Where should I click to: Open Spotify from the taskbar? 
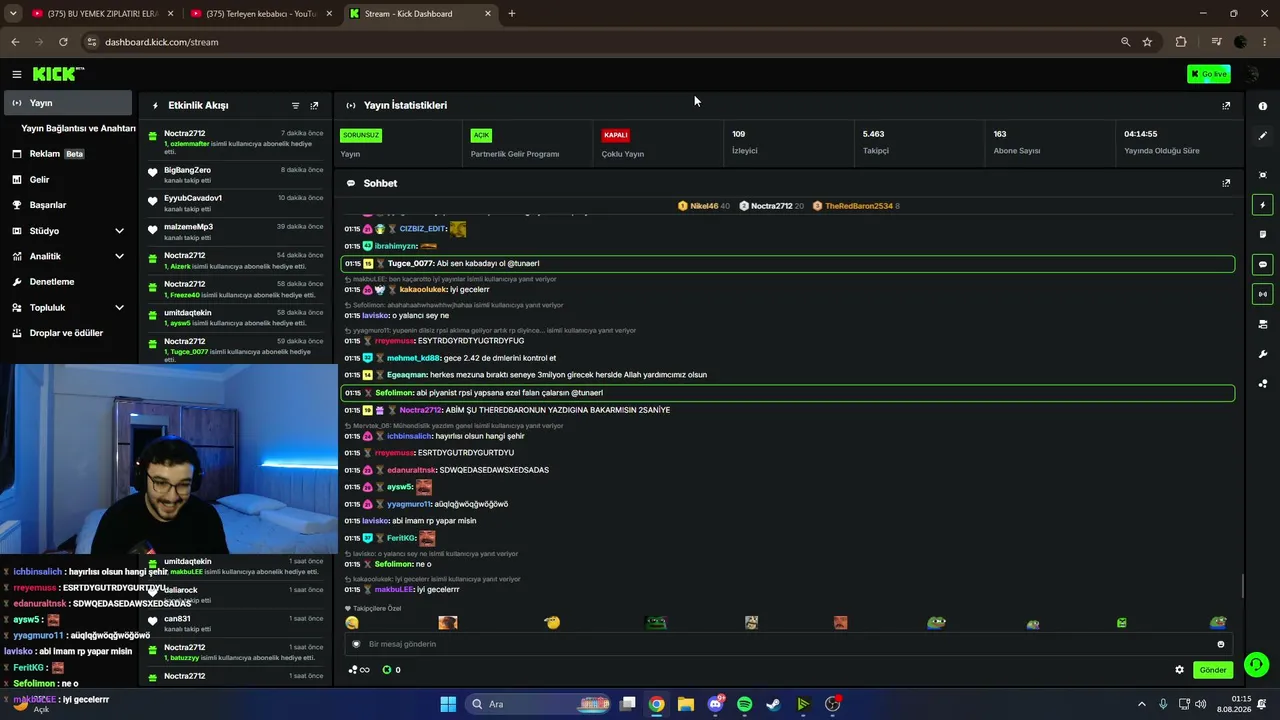744,704
